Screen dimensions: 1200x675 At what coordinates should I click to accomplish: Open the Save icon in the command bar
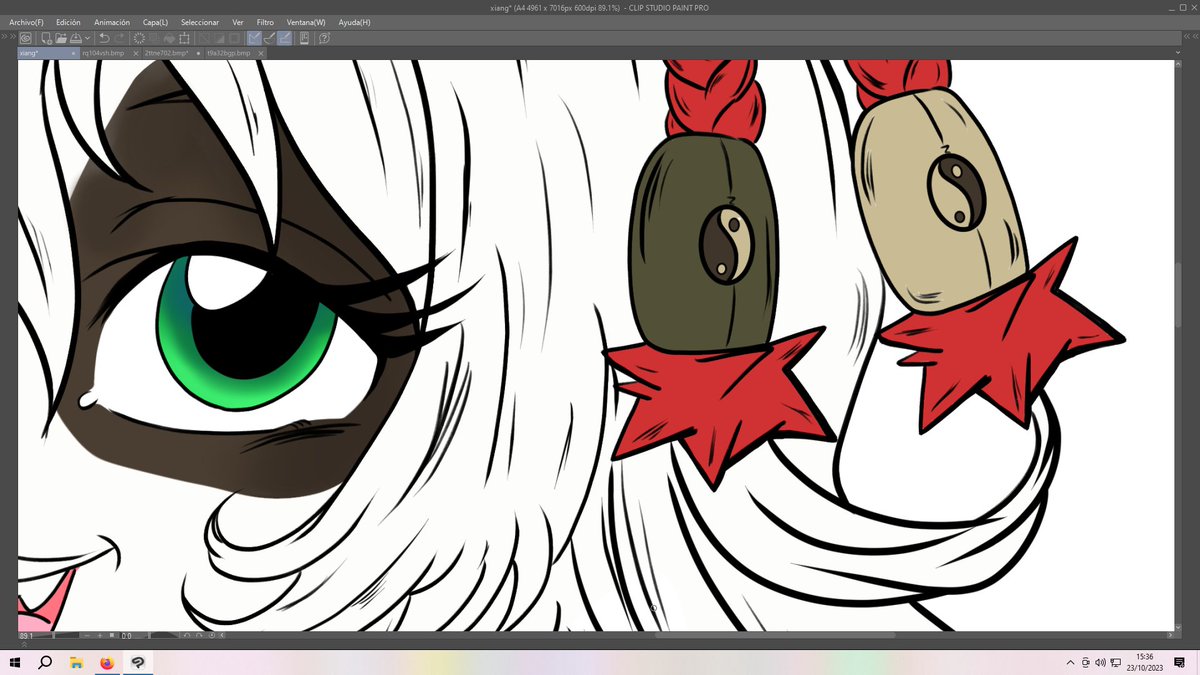point(74,38)
